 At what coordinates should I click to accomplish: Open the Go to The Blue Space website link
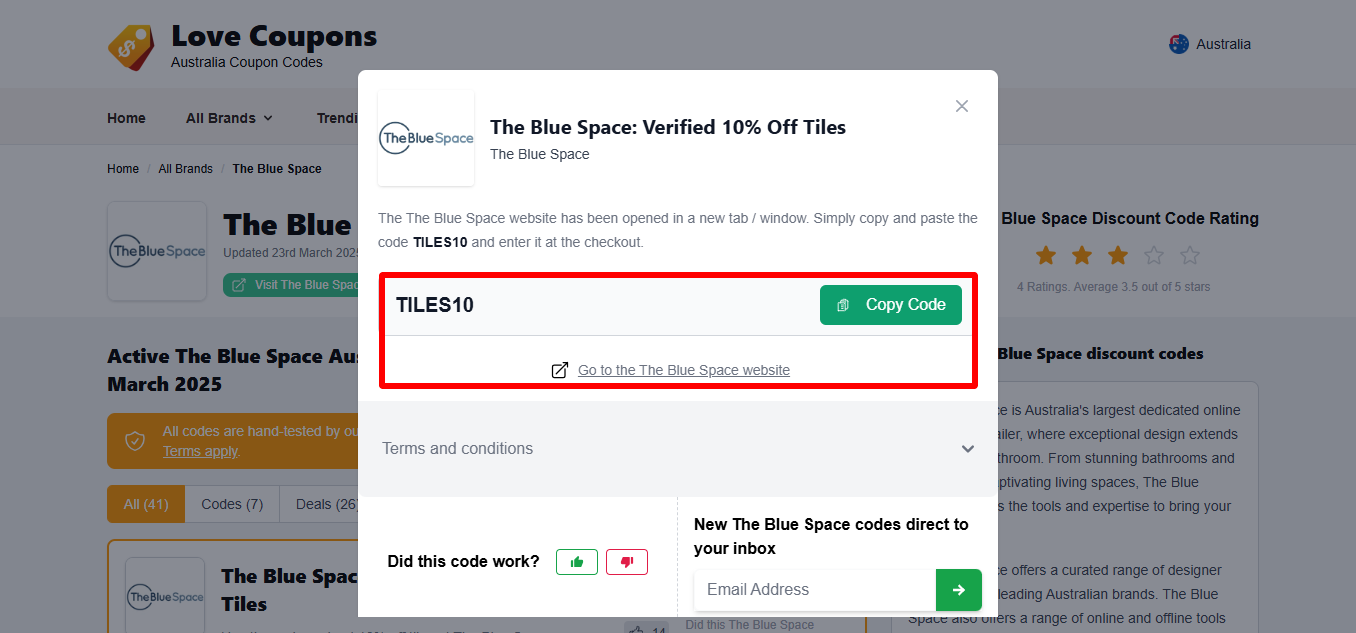[684, 369]
